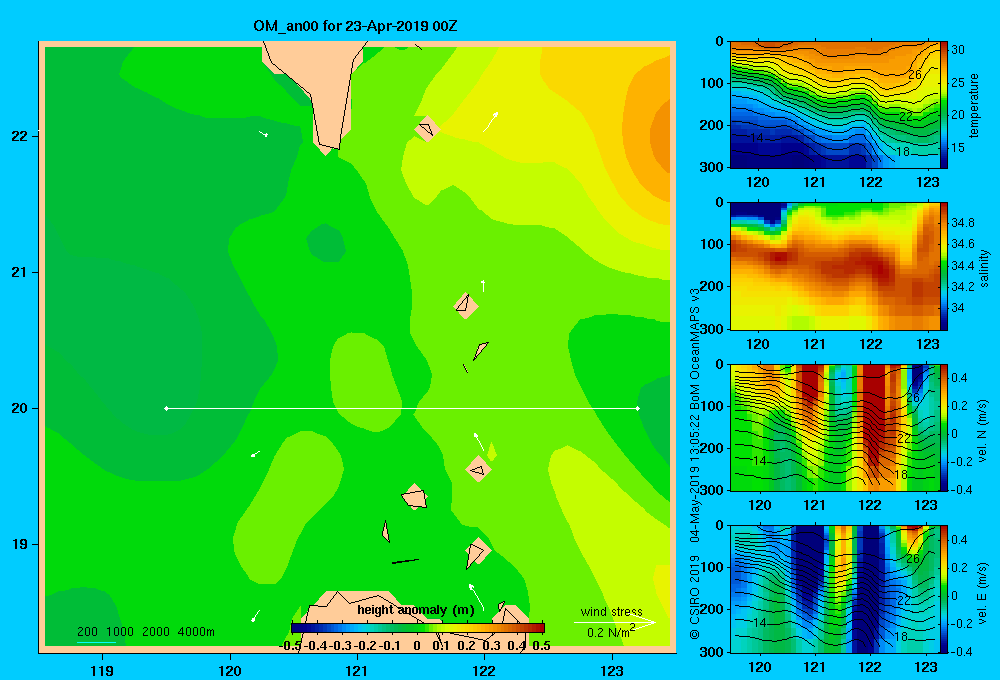Open the eastward velocity cross-section panel
The height and width of the screenshot is (680, 1000).
coord(834,589)
